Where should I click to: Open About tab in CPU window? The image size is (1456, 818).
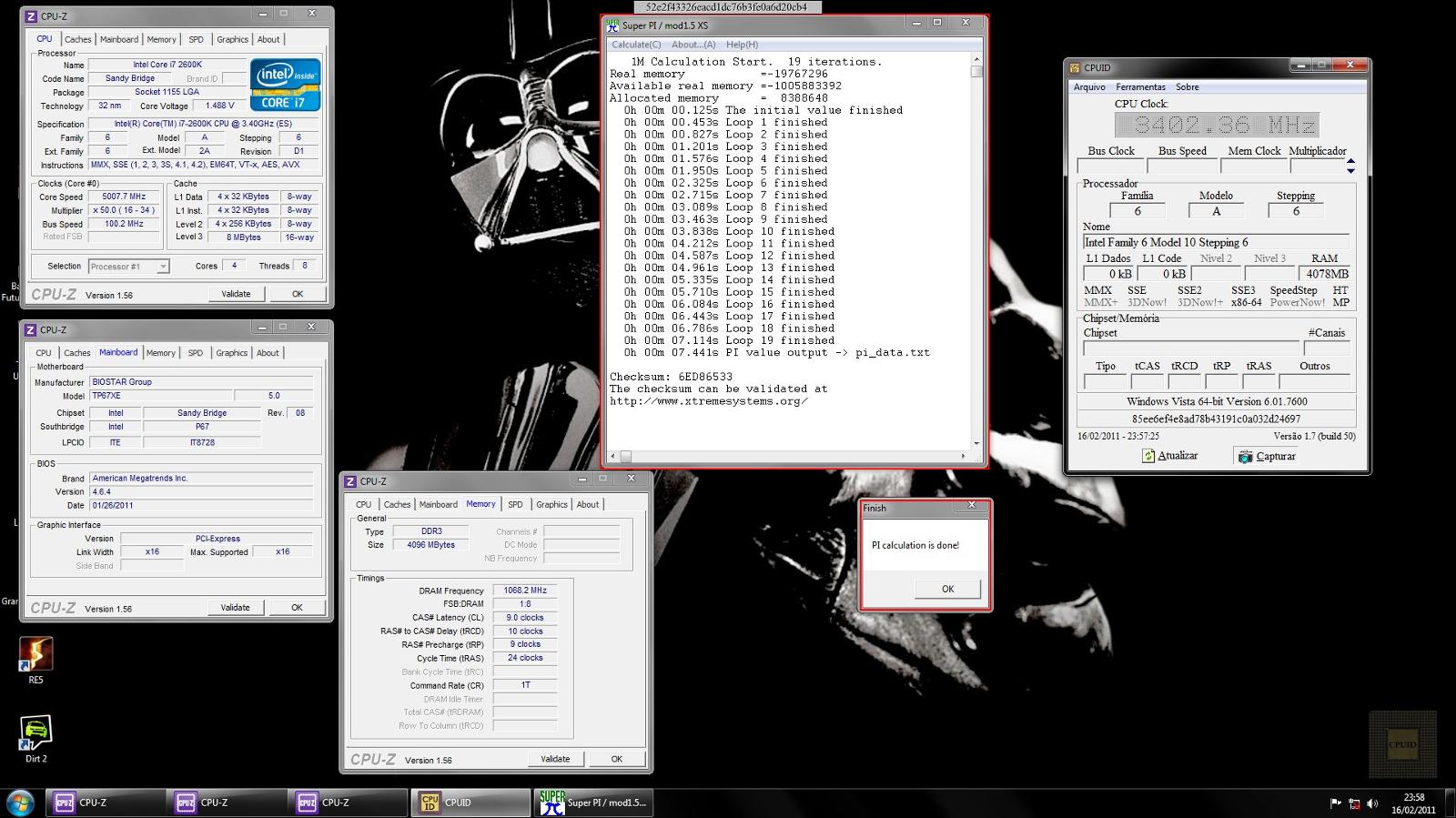268,39
